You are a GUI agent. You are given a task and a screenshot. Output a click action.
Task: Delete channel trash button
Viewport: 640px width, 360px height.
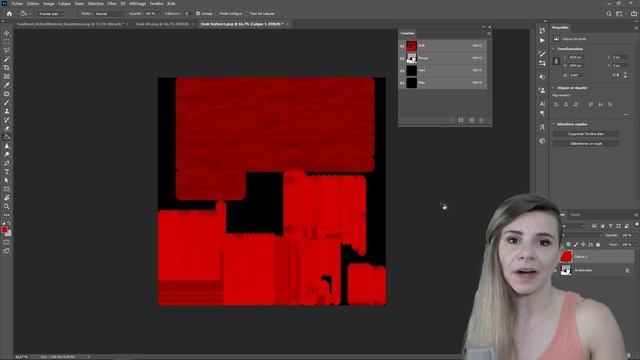coord(481,120)
